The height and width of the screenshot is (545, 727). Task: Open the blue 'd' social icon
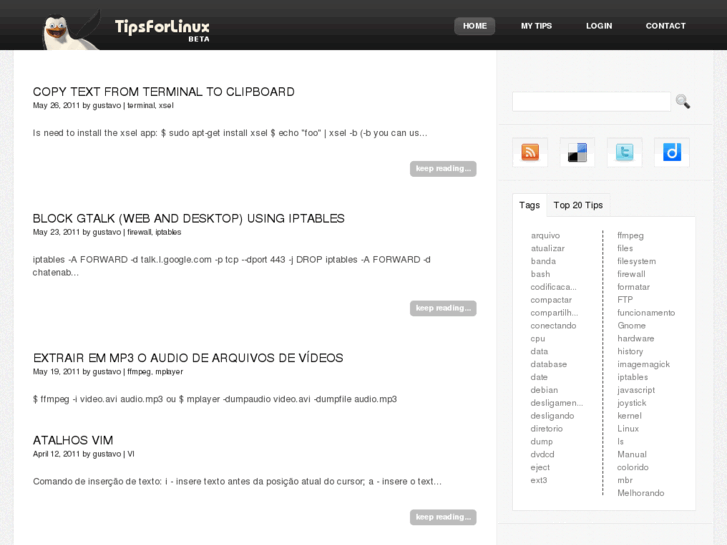(672, 152)
